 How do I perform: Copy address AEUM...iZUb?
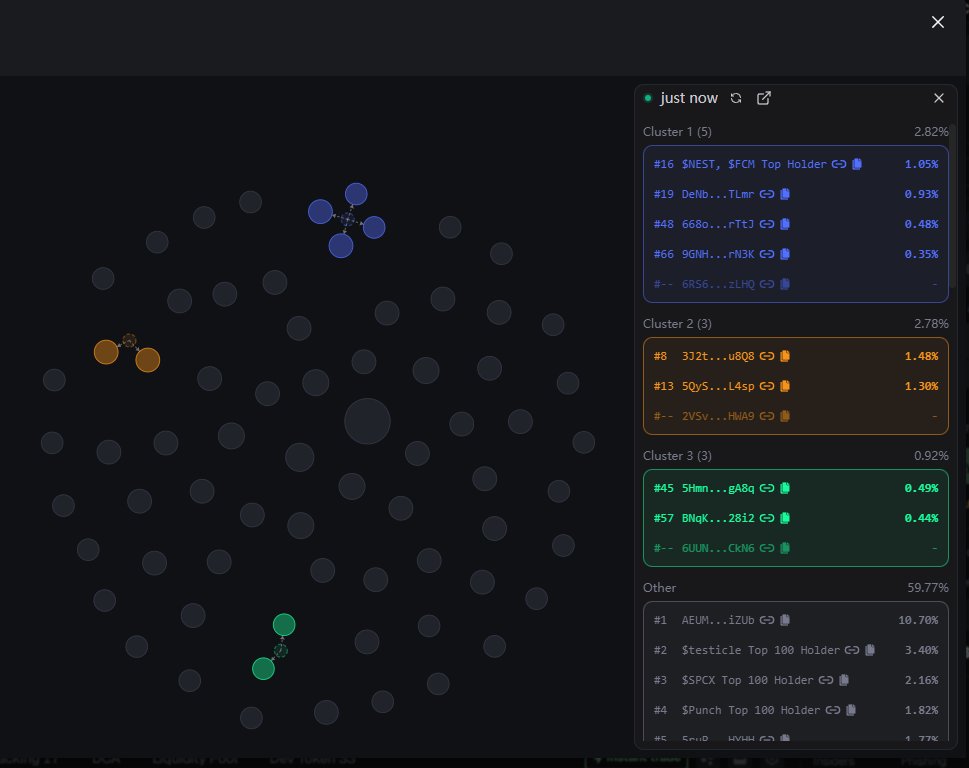pos(785,620)
